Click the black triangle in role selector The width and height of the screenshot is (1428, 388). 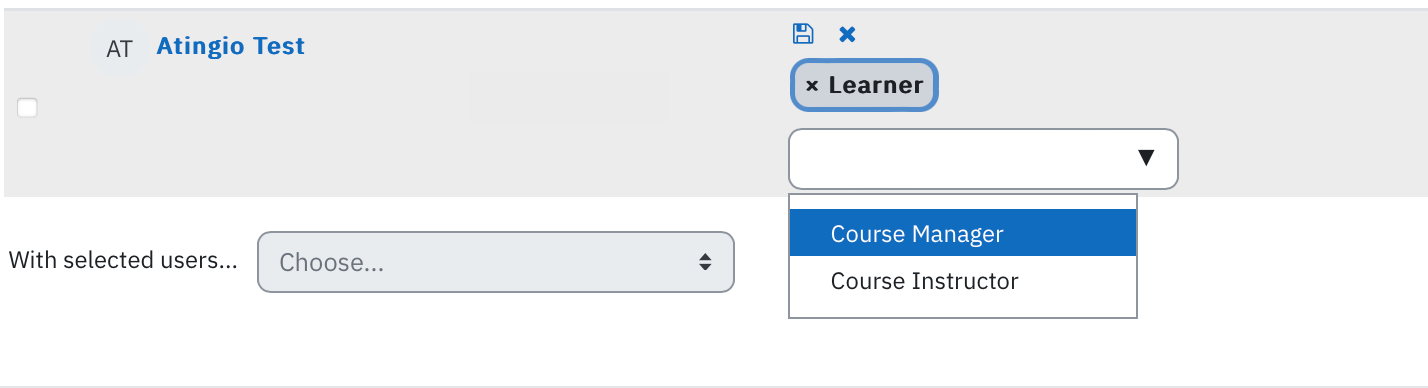pyautogui.click(x=1146, y=158)
